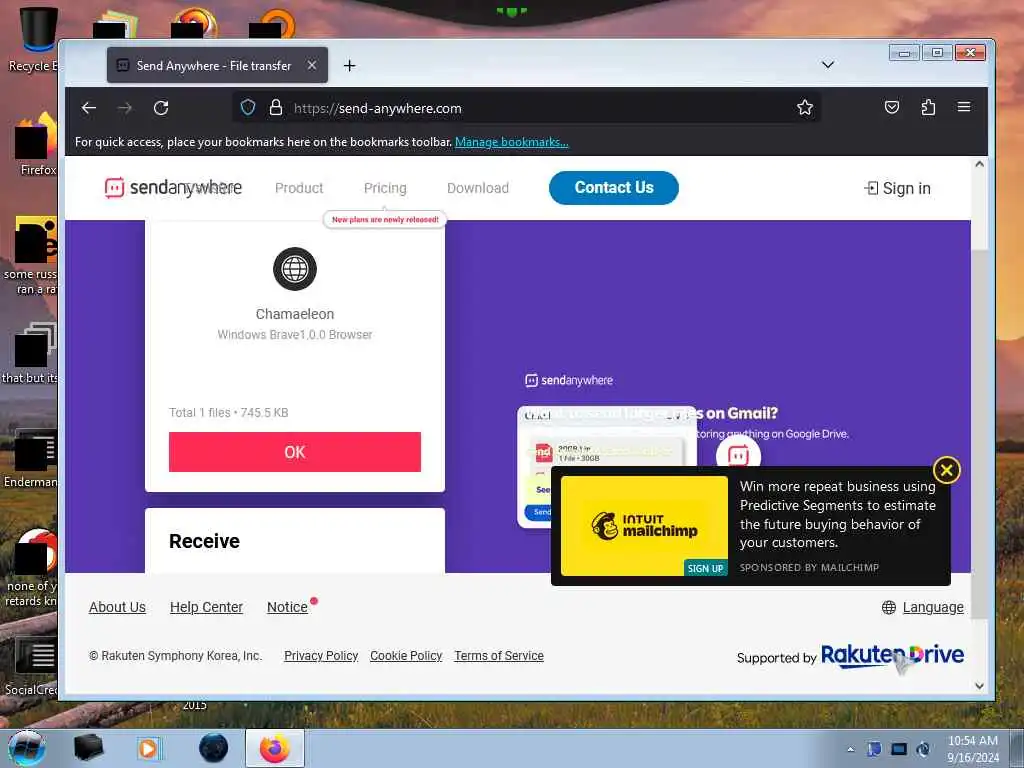
Task: Open the Manage bookmarks link
Action: click(511, 142)
